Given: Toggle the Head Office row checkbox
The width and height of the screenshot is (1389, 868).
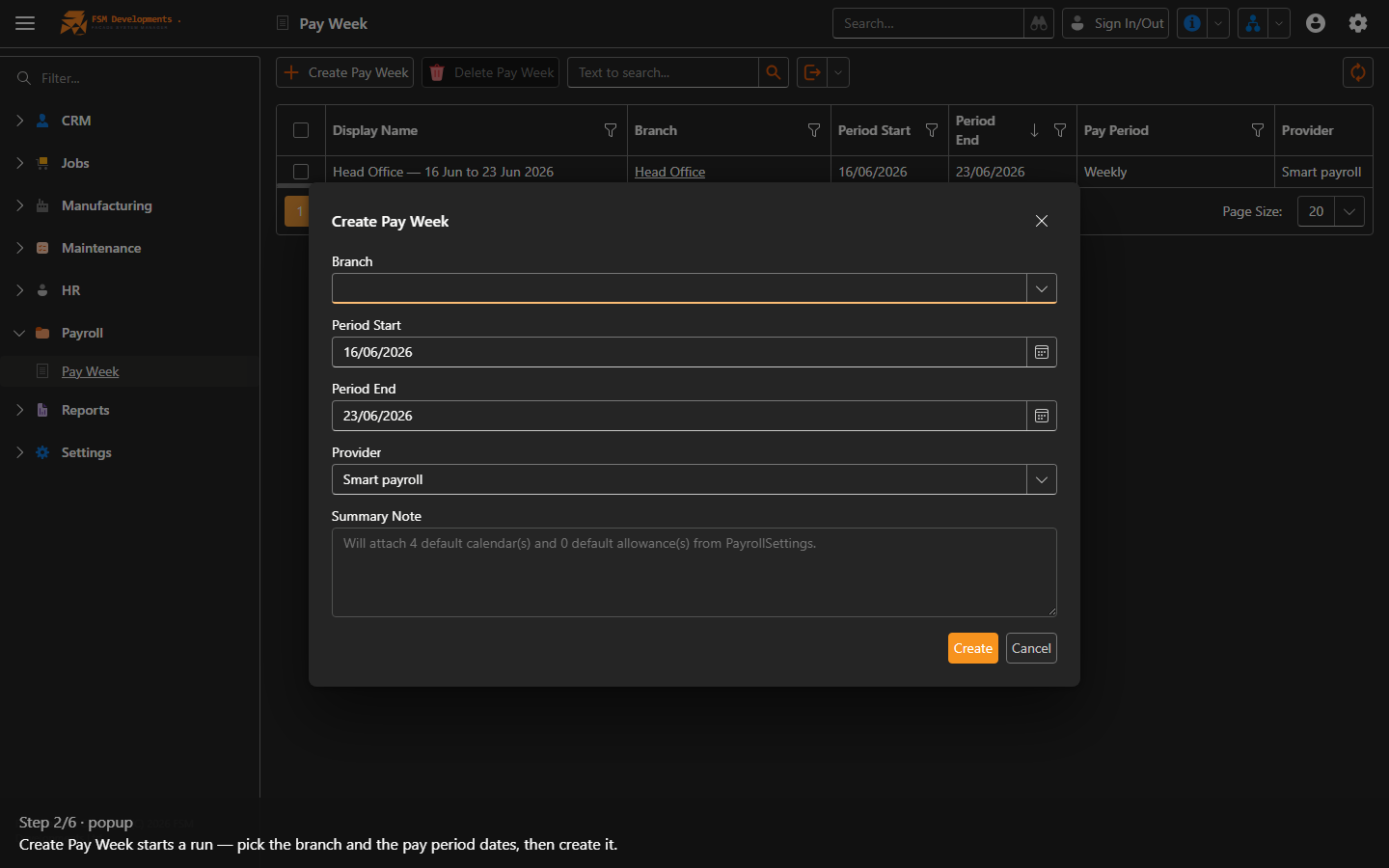Looking at the screenshot, I should 301,172.
